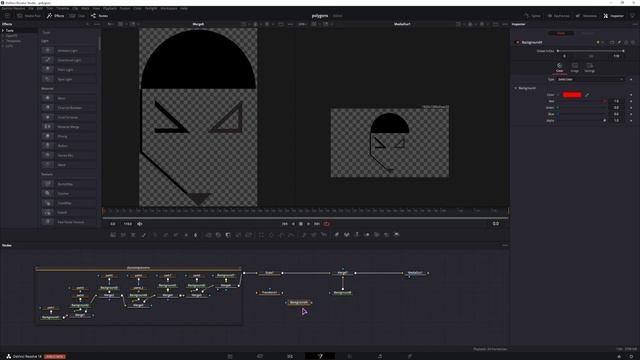The height and width of the screenshot is (360, 640).
Task: Open the Keyframes editor button
Action: pos(558,16)
